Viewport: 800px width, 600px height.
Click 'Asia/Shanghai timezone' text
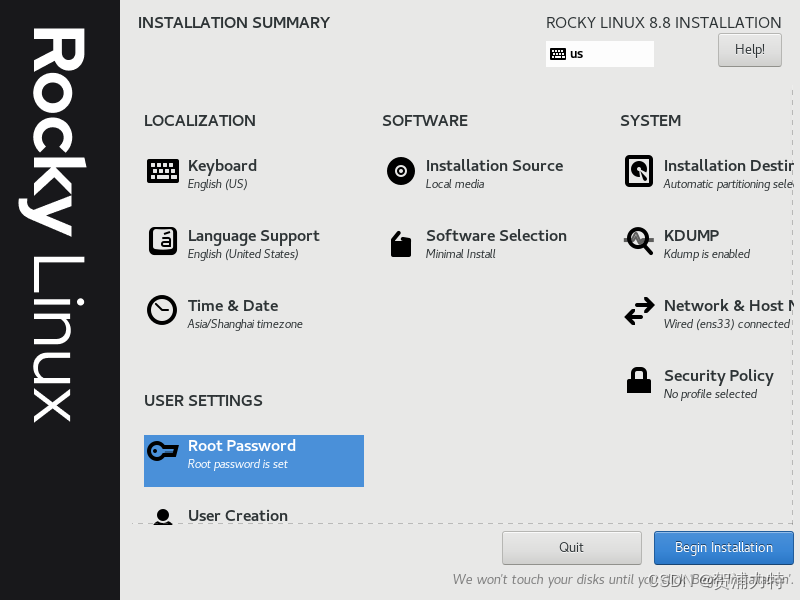tap(245, 324)
